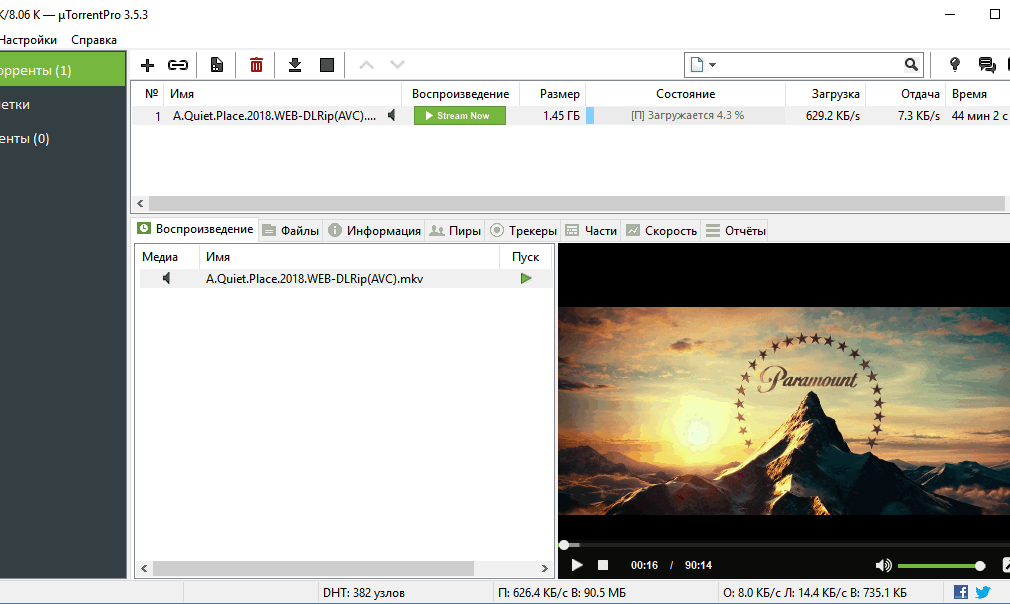The image size is (1010, 604).
Task: Click Paramount video preview frame
Action: (x=784, y=411)
